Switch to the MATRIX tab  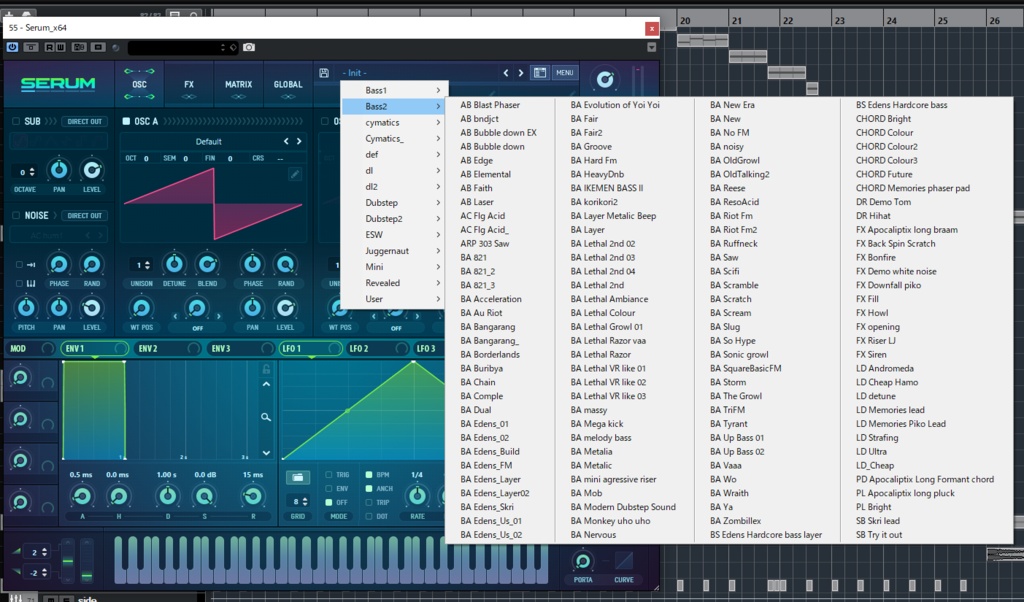[238, 85]
